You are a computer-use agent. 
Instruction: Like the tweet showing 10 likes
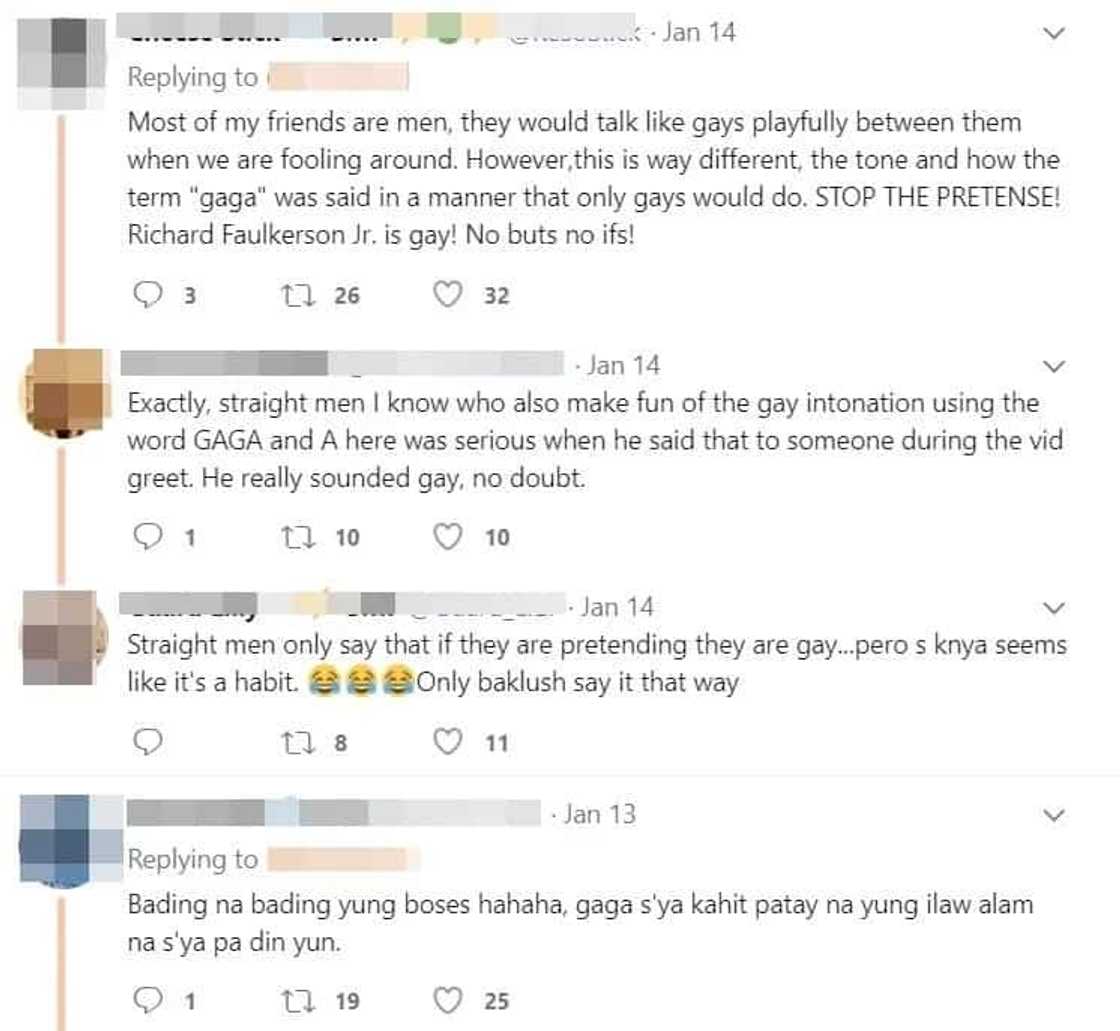click(448, 537)
